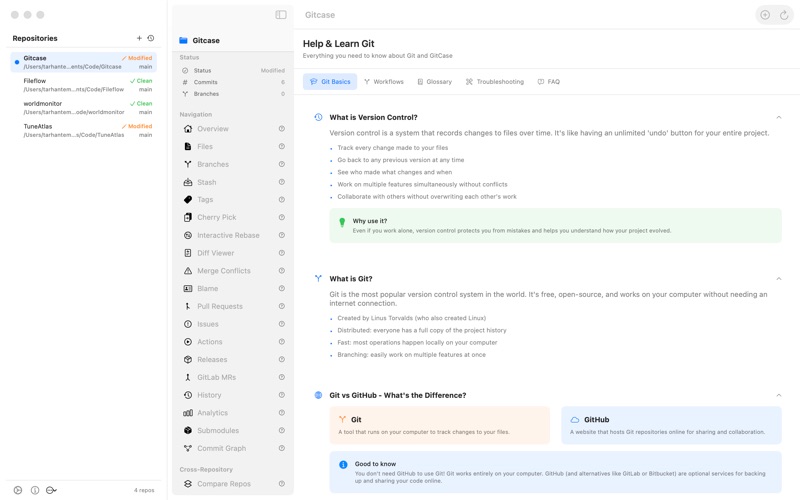Click the Releases box icon
800x500 pixels.
point(188,360)
